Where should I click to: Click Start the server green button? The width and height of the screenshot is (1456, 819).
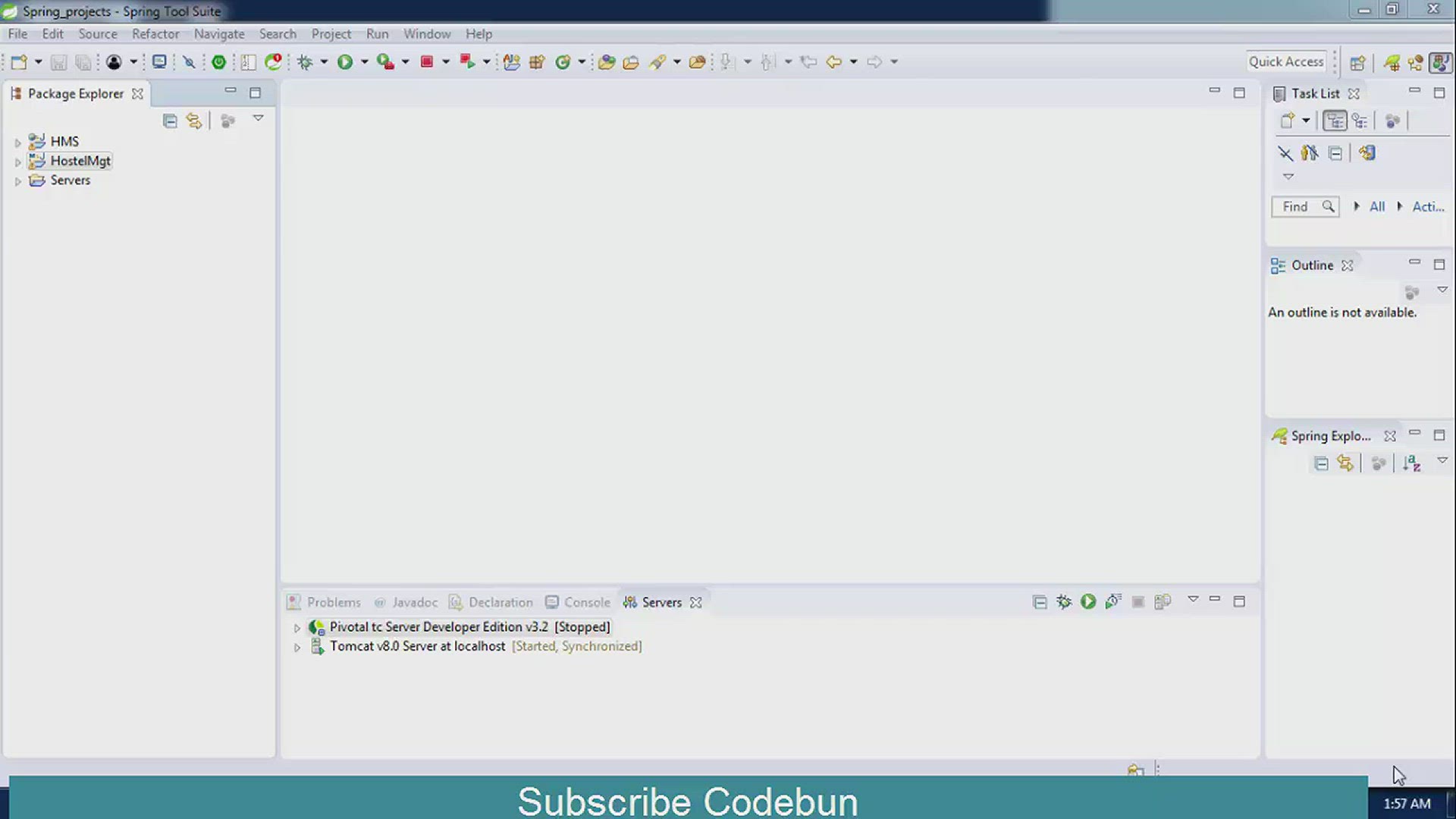1088,601
